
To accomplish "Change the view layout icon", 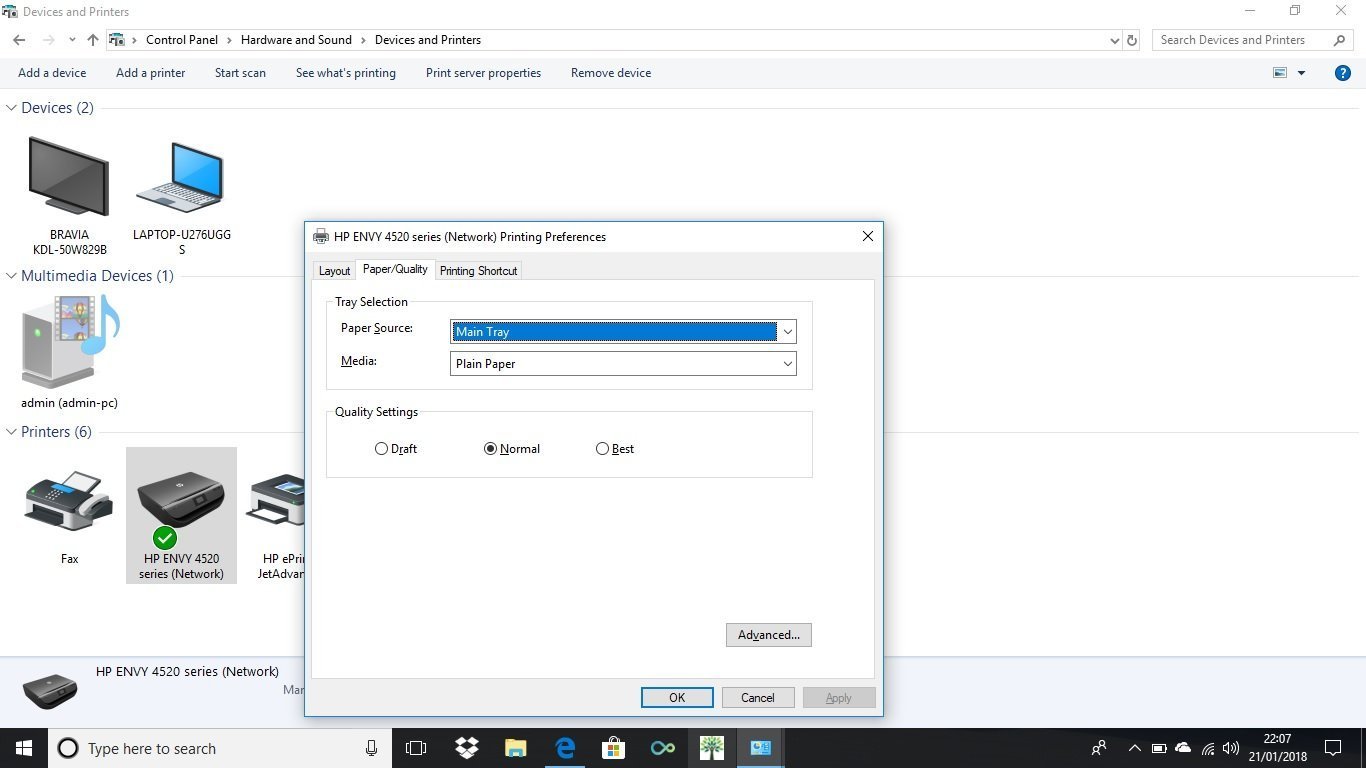I will [1279, 73].
